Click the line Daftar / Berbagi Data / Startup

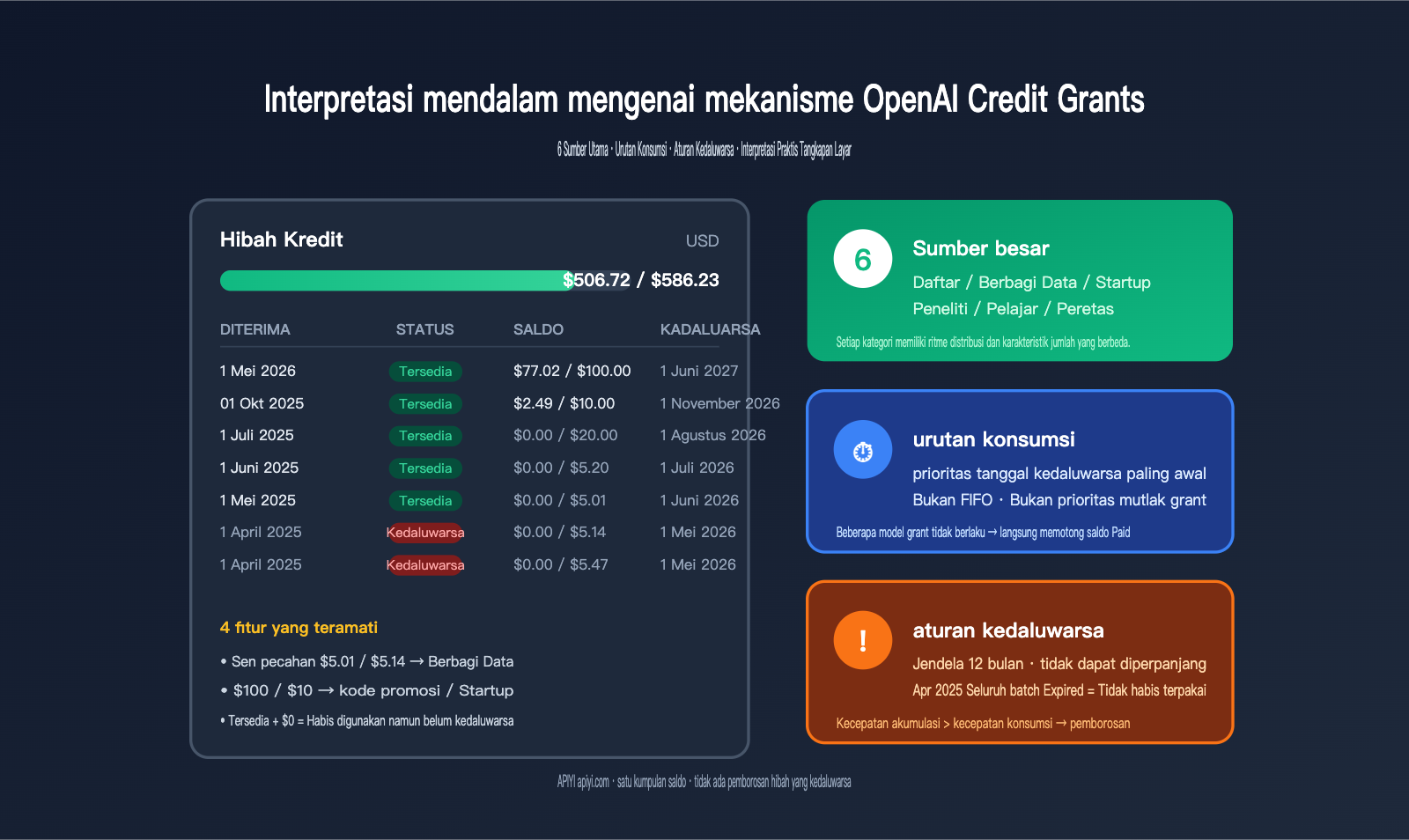tap(1032, 283)
